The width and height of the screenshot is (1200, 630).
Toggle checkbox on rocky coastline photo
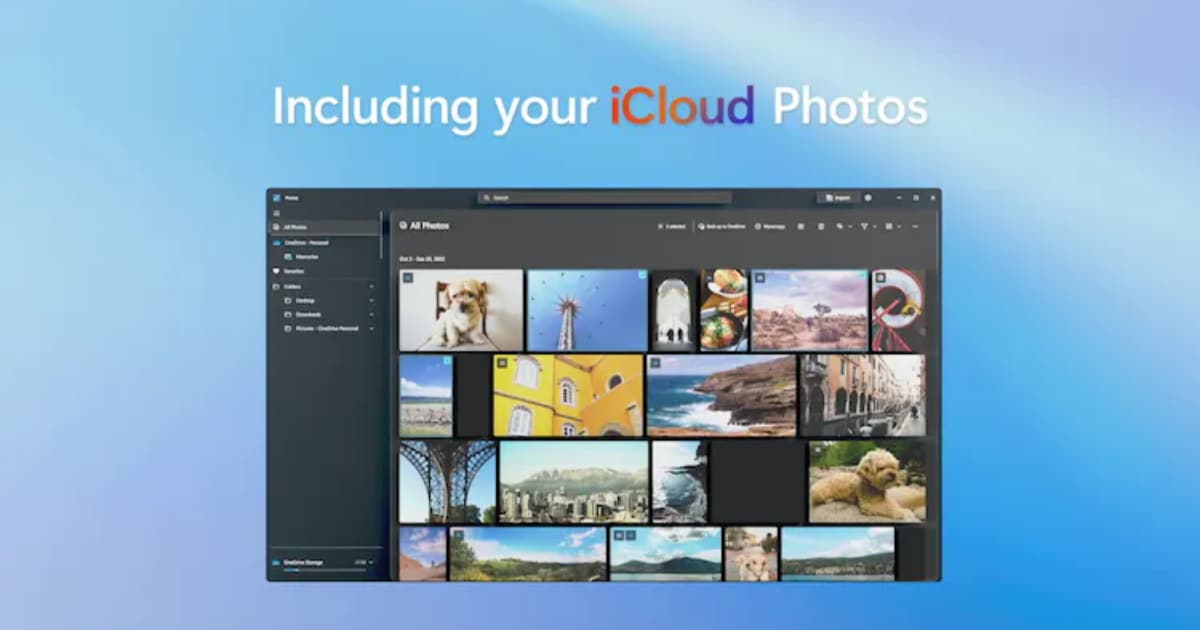pyautogui.click(x=656, y=363)
